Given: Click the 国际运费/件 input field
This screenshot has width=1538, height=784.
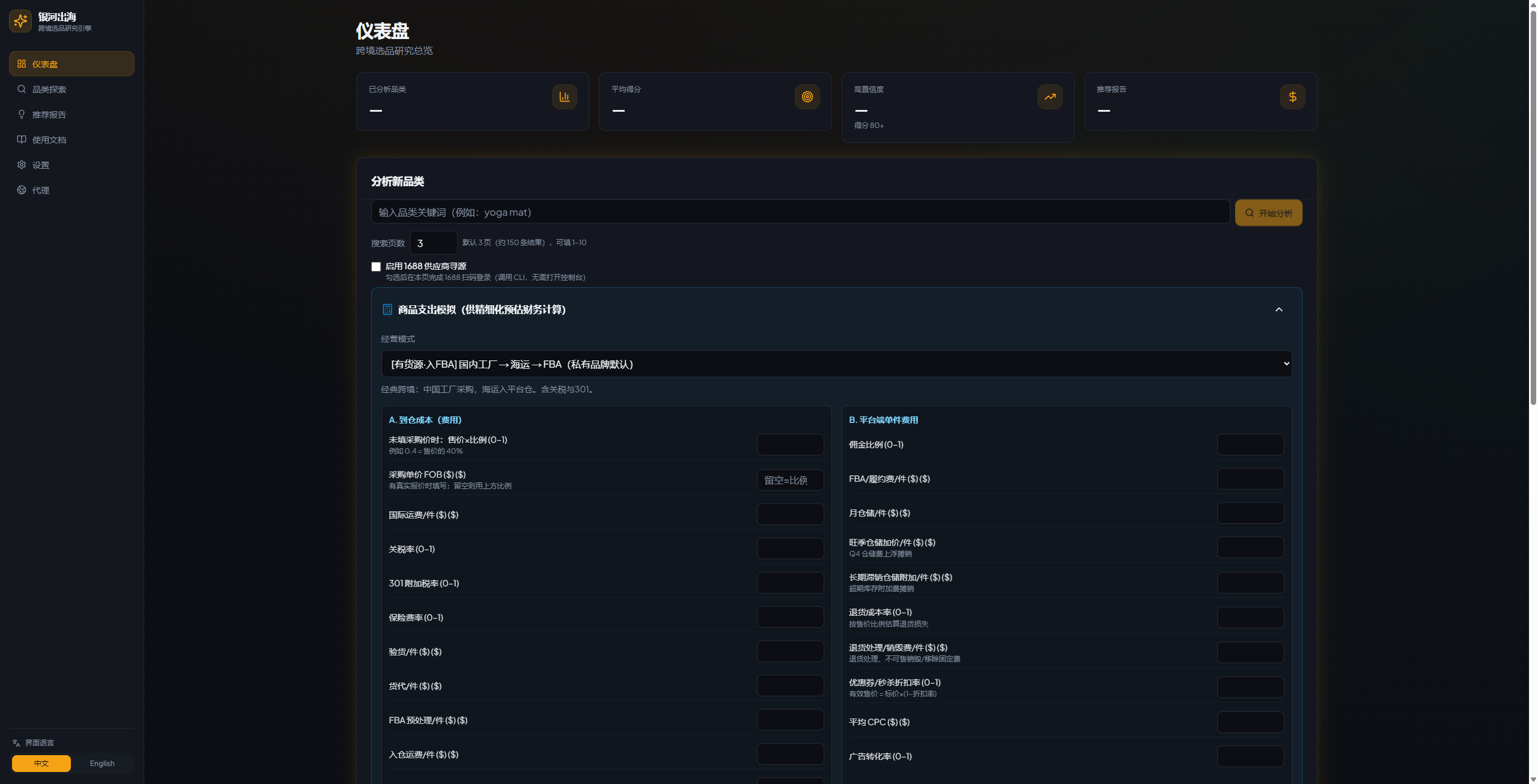Looking at the screenshot, I should [790, 514].
